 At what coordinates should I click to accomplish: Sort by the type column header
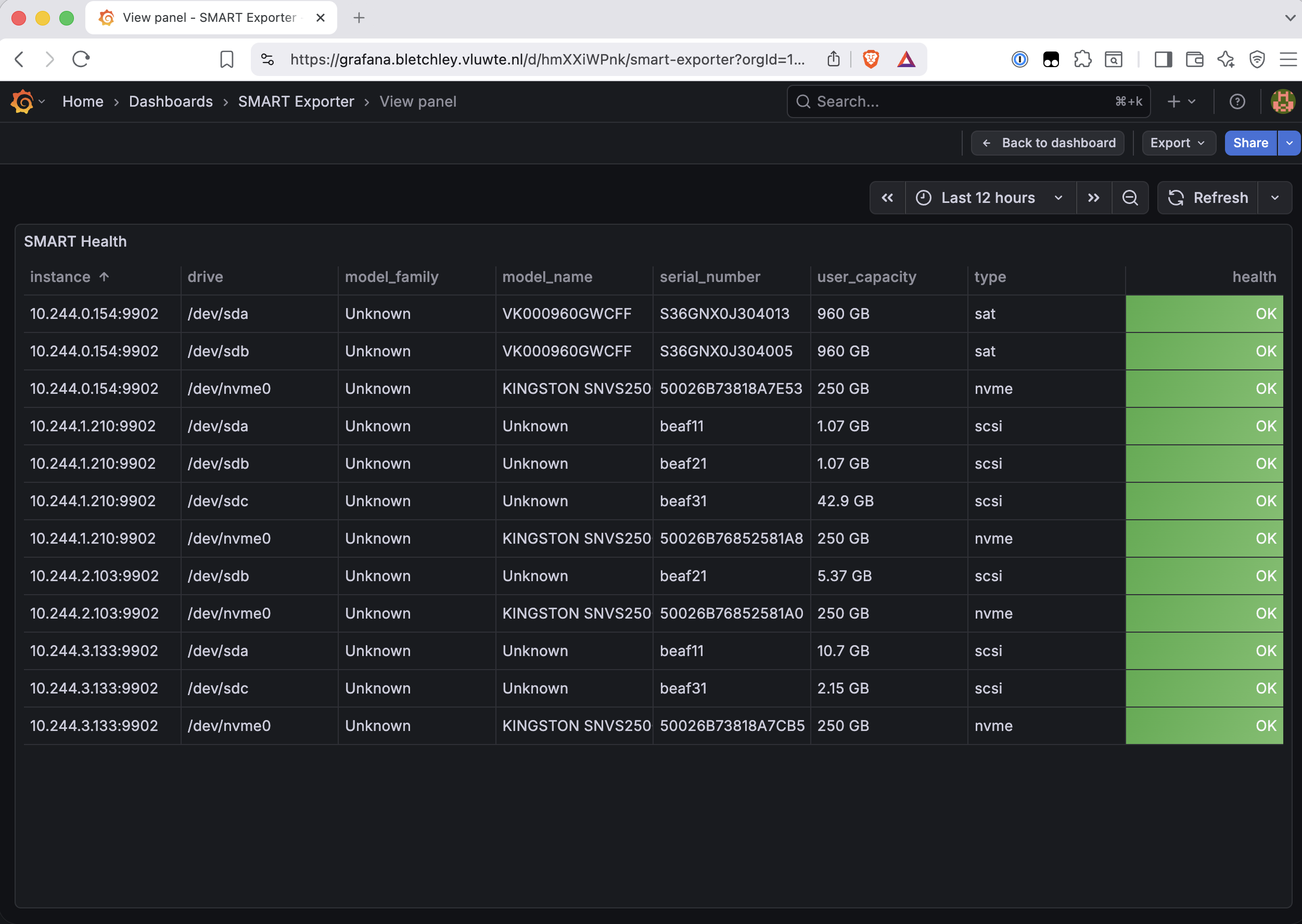coord(990,277)
